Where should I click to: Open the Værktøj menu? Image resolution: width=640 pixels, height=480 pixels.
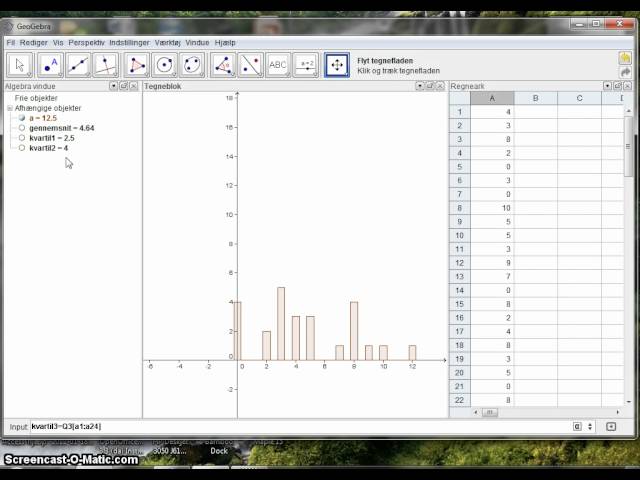click(x=167, y=42)
